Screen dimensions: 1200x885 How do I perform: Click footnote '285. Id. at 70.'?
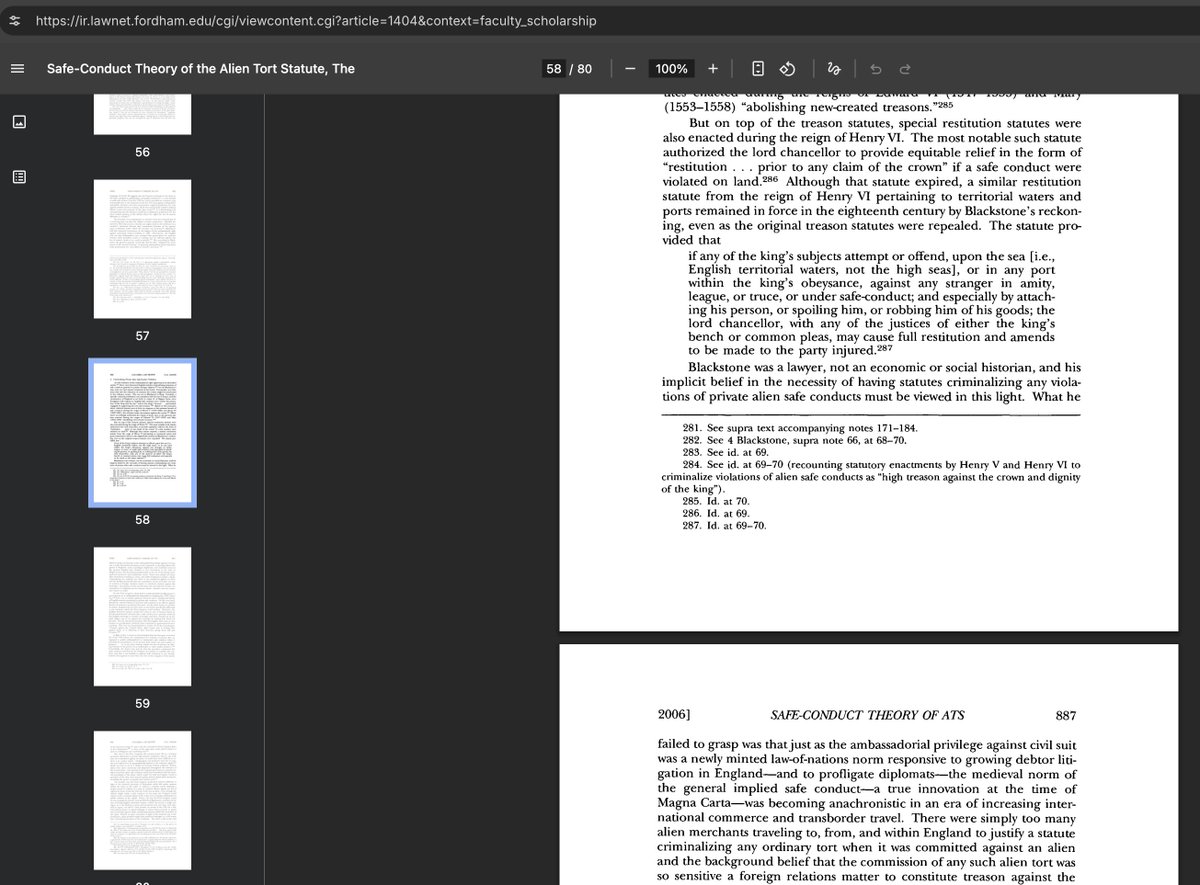(715, 501)
